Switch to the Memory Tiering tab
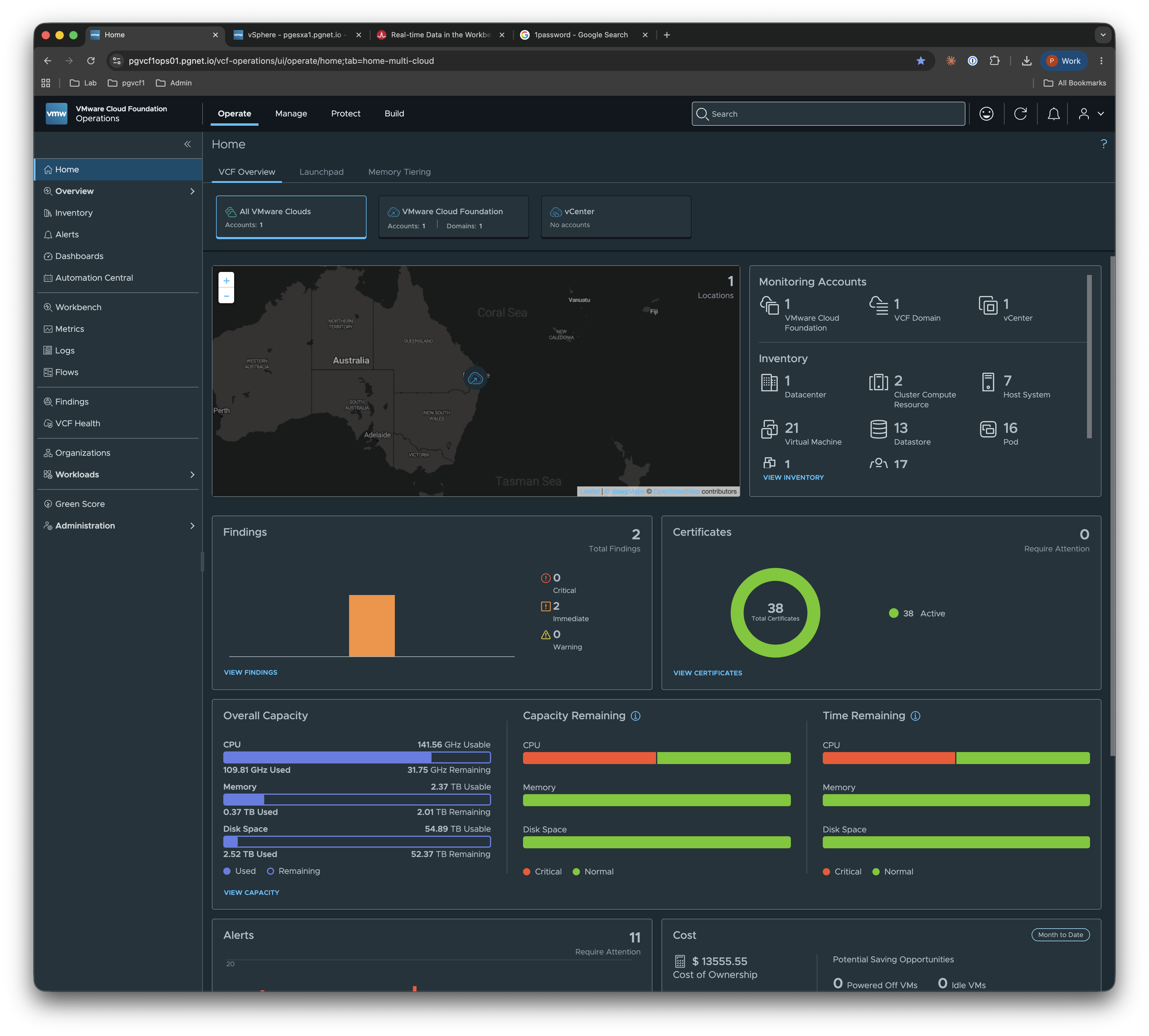 [x=399, y=172]
